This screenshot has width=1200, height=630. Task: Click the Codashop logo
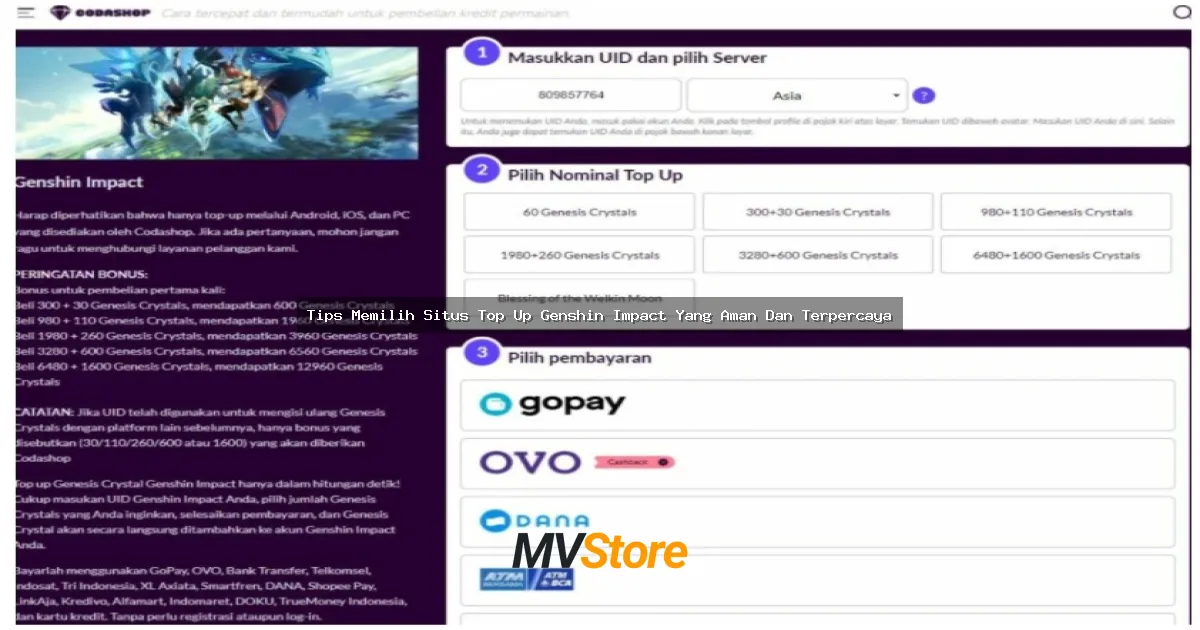(x=101, y=13)
